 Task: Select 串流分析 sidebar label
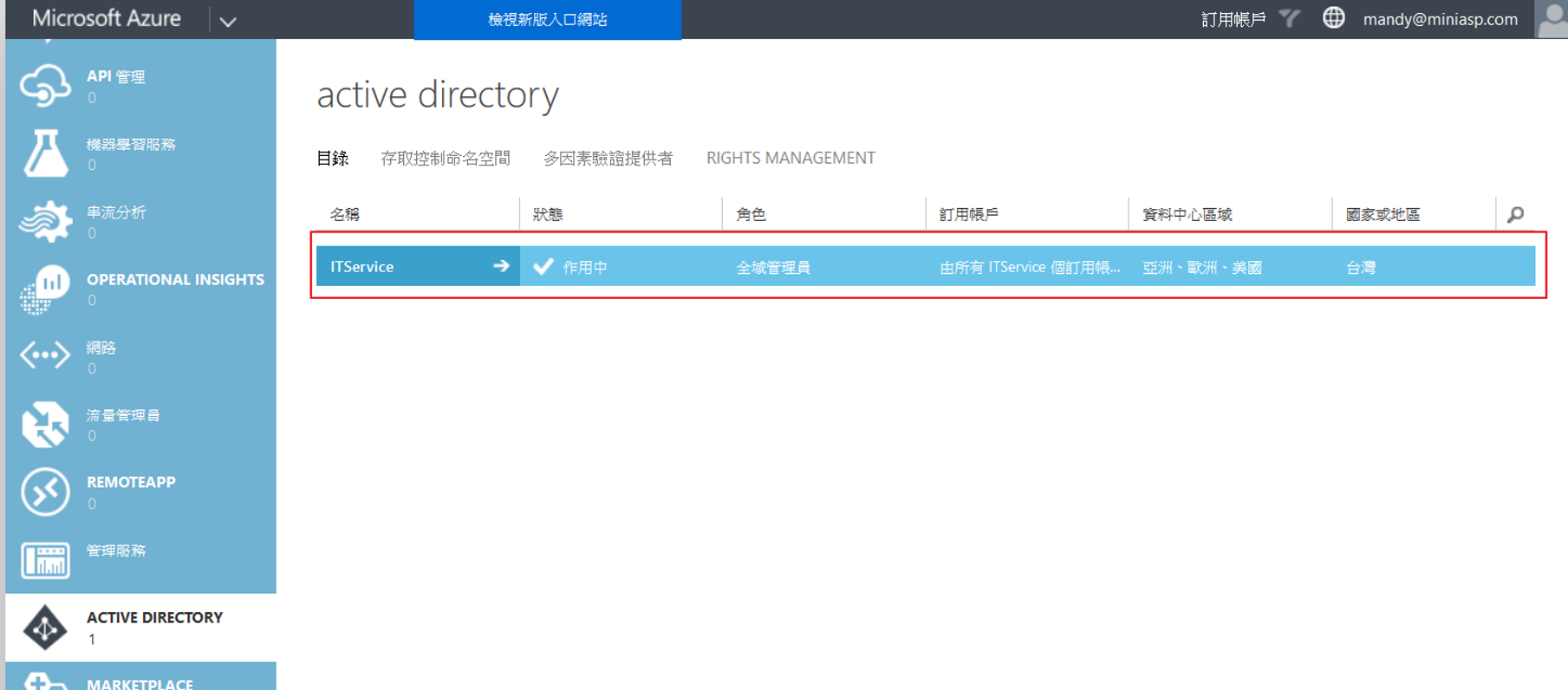tap(116, 212)
